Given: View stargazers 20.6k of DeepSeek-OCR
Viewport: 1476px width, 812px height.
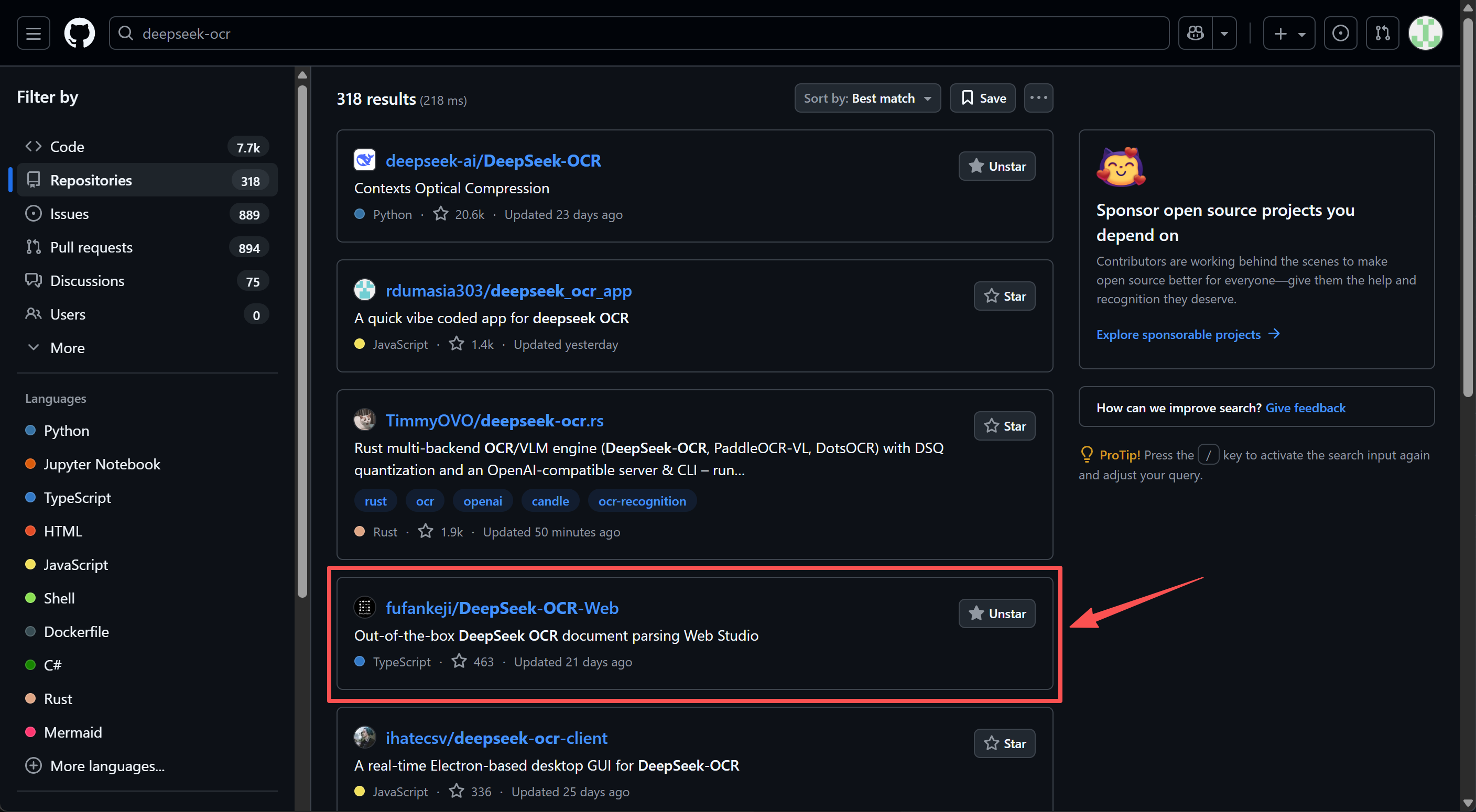Looking at the screenshot, I should (459, 214).
